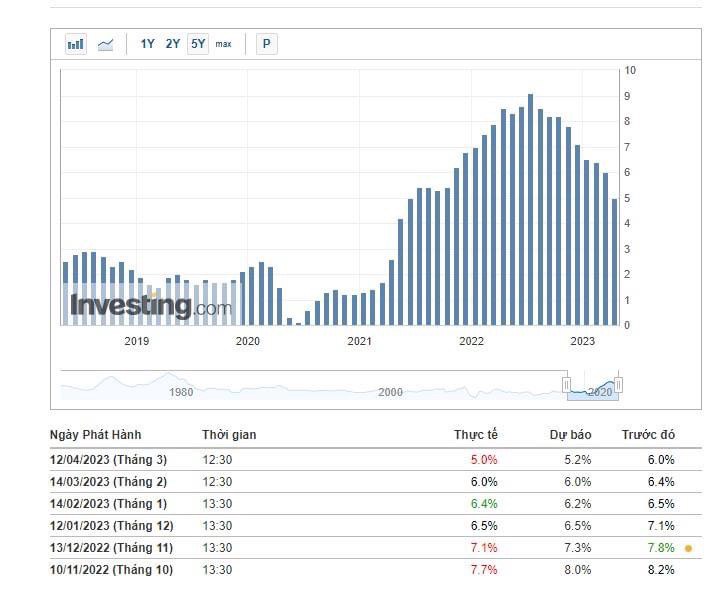This screenshot has width=718, height=592.
Task: Grab the left range slider handle
Action: (x=566, y=385)
